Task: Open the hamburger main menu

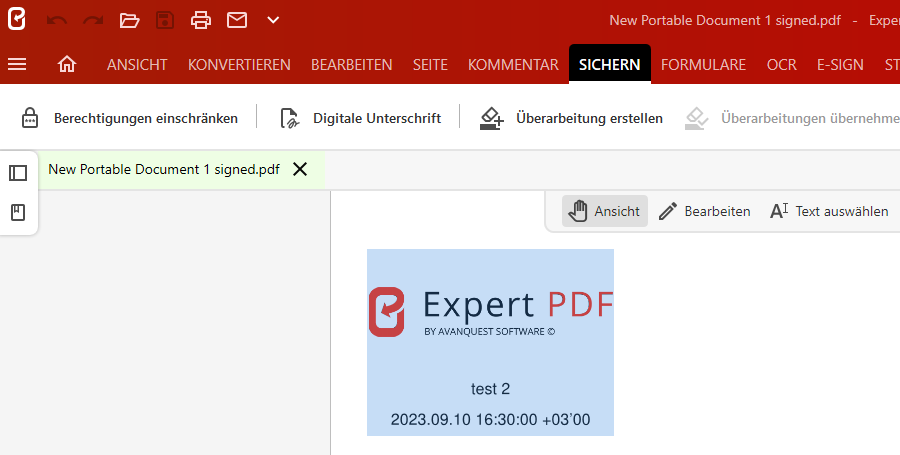Action: point(17,64)
